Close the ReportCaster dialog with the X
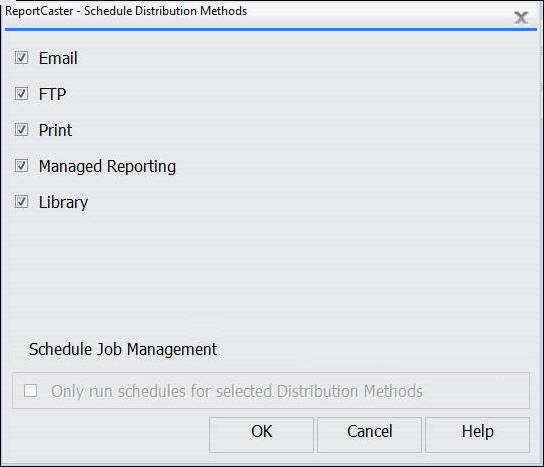The height and width of the screenshot is (467, 544). pyautogui.click(x=521, y=17)
